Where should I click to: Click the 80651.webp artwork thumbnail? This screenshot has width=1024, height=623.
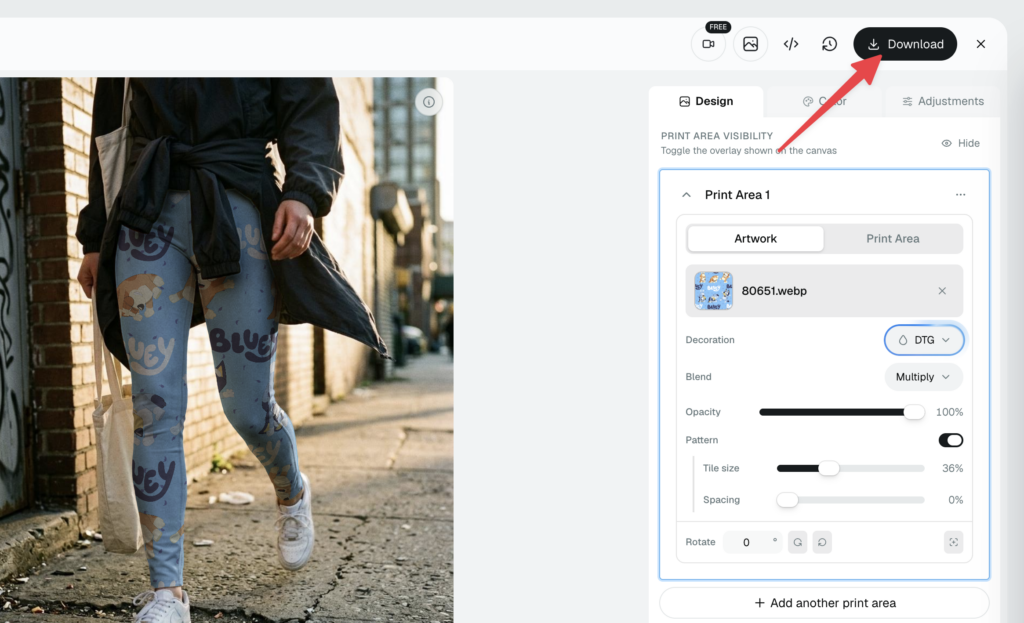[713, 291]
